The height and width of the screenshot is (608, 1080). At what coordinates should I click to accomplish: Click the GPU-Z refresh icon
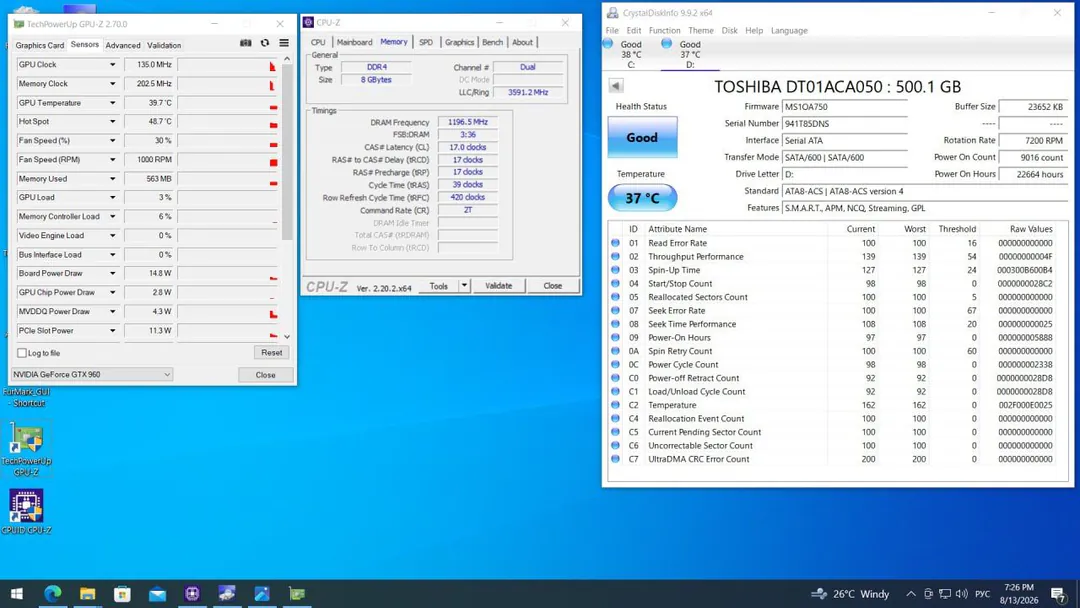[264, 43]
